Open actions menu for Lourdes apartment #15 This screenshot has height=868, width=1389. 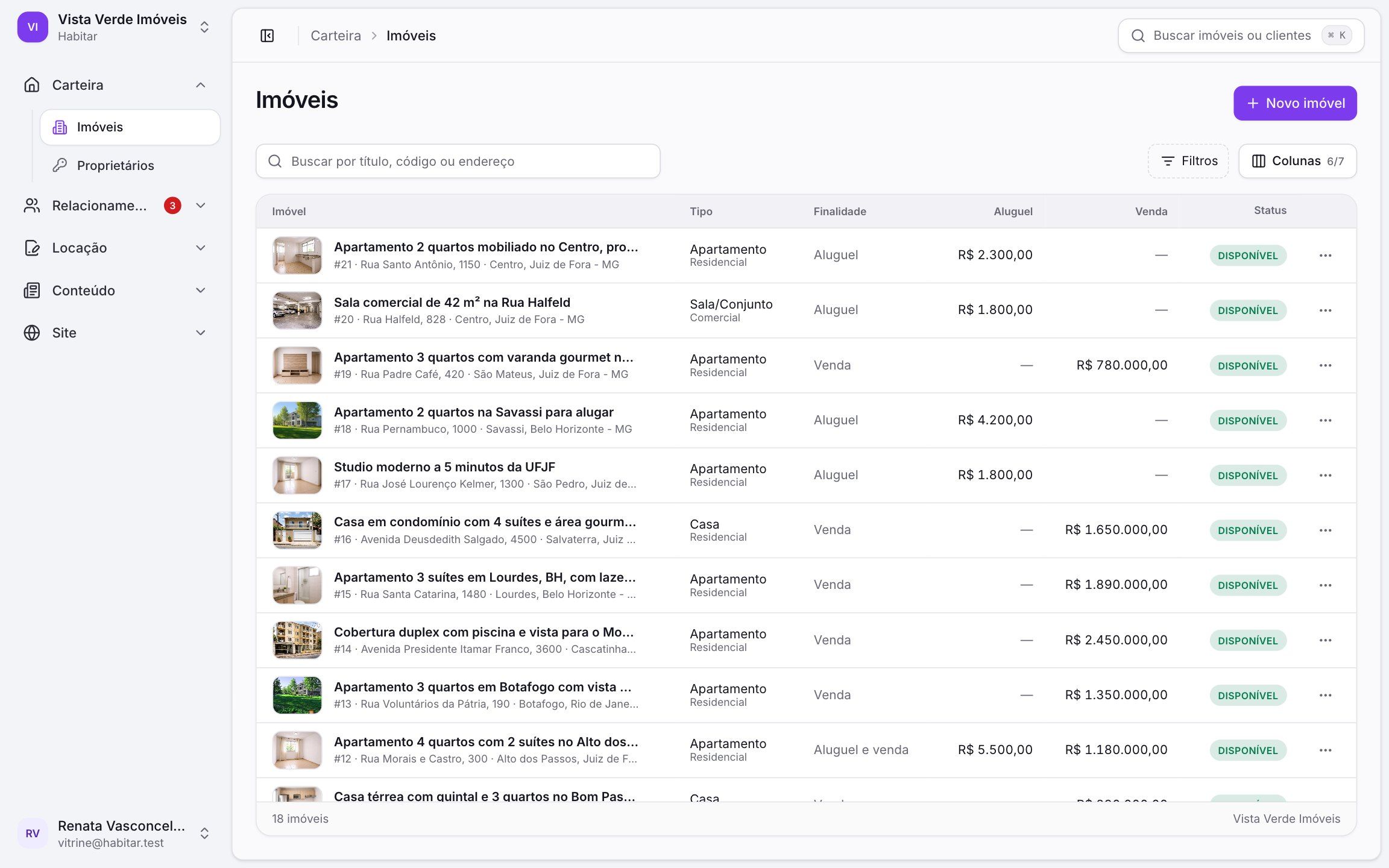coord(1325,585)
